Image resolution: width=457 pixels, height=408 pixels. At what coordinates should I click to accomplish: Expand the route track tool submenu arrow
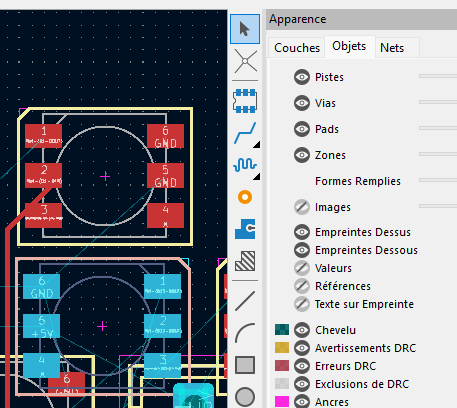click(x=256, y=144)
